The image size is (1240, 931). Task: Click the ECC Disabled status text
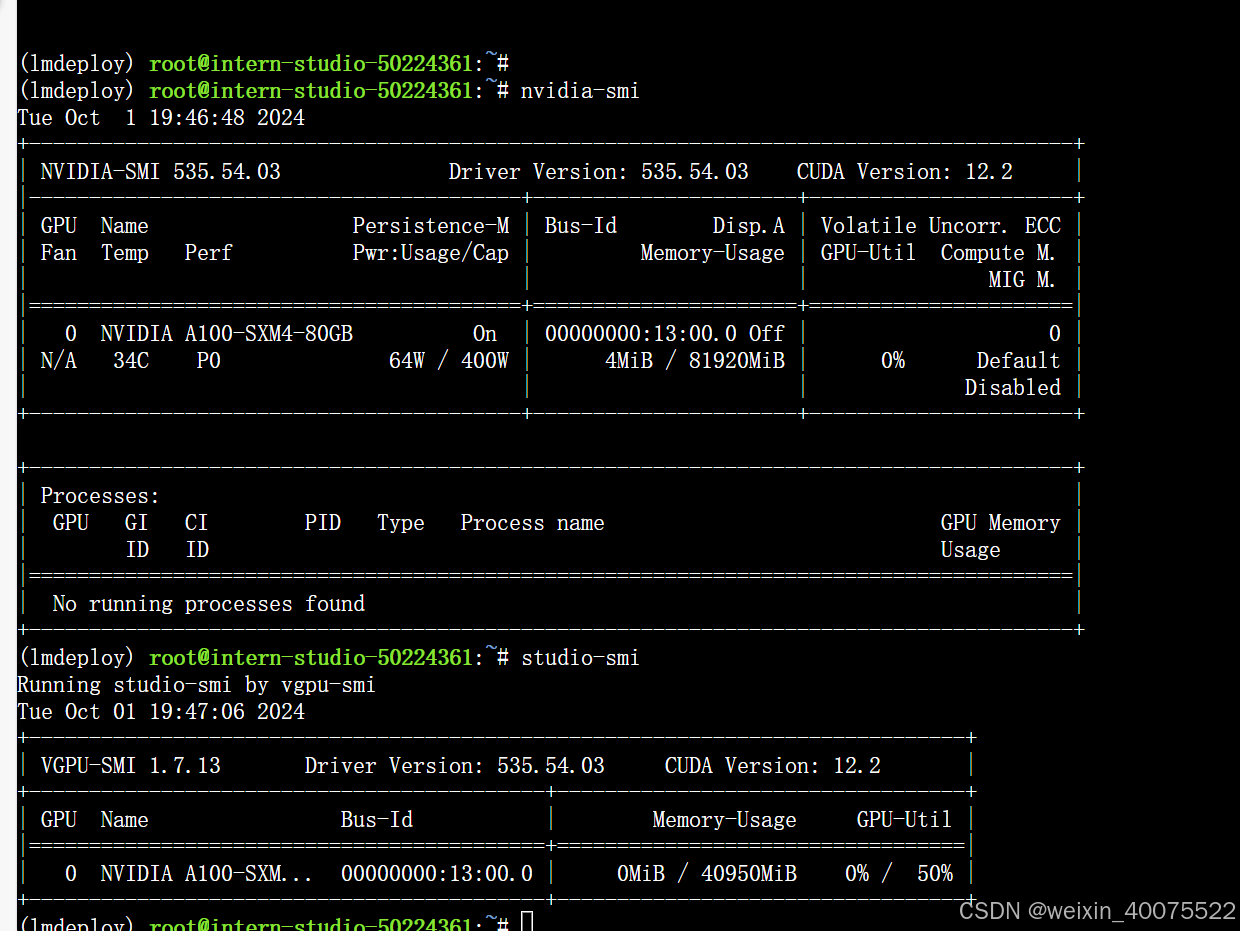[x=1012, y=388]
